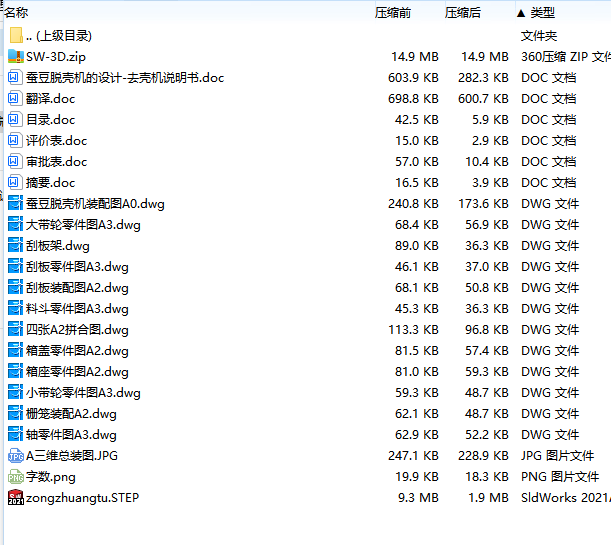The image size is (611, 545).
Task: Sort by the 压缩前 column header
Action: point(393,13)
